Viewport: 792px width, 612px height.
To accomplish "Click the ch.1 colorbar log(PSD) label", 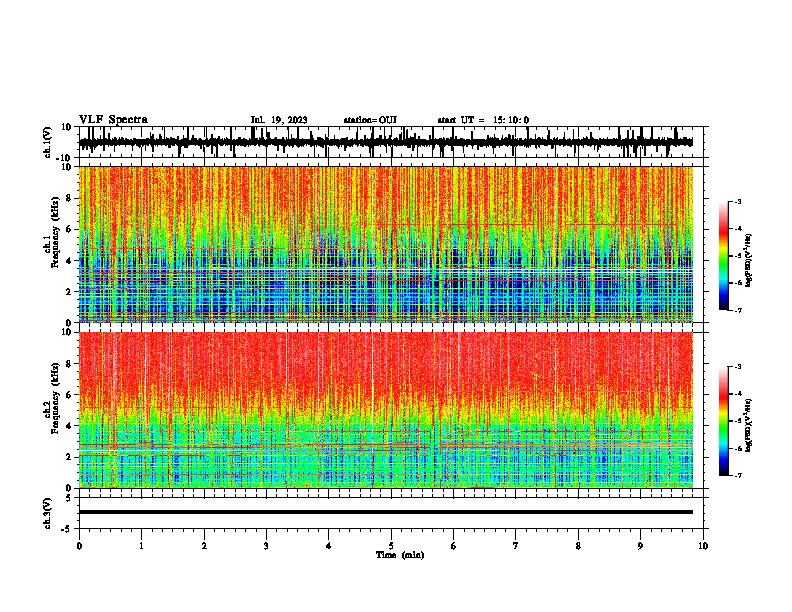I will pyautogui.click(x=749, y=261).
